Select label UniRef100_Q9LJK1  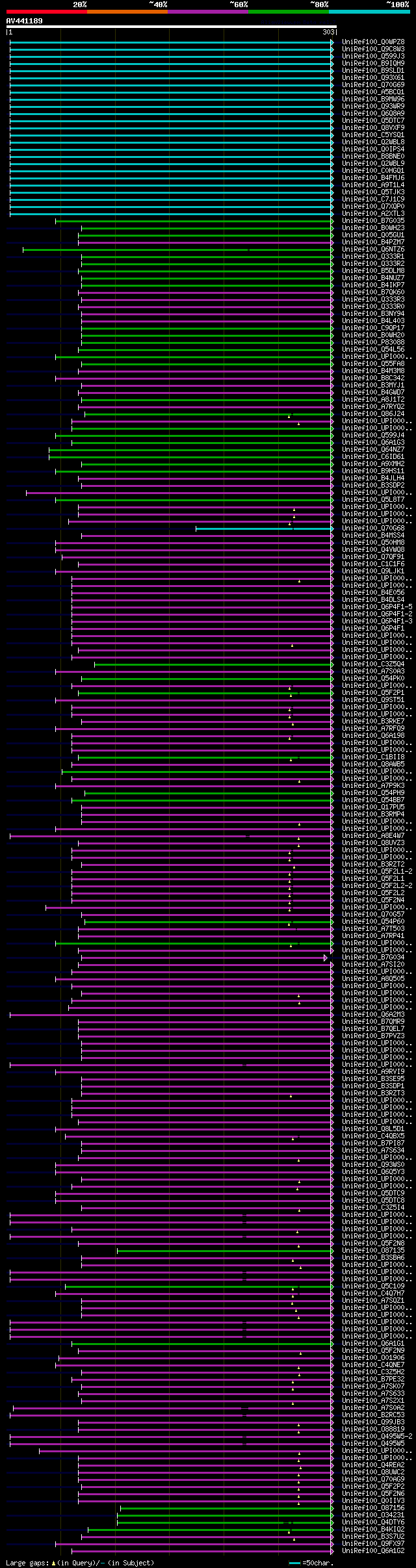[x=373, y=571]
